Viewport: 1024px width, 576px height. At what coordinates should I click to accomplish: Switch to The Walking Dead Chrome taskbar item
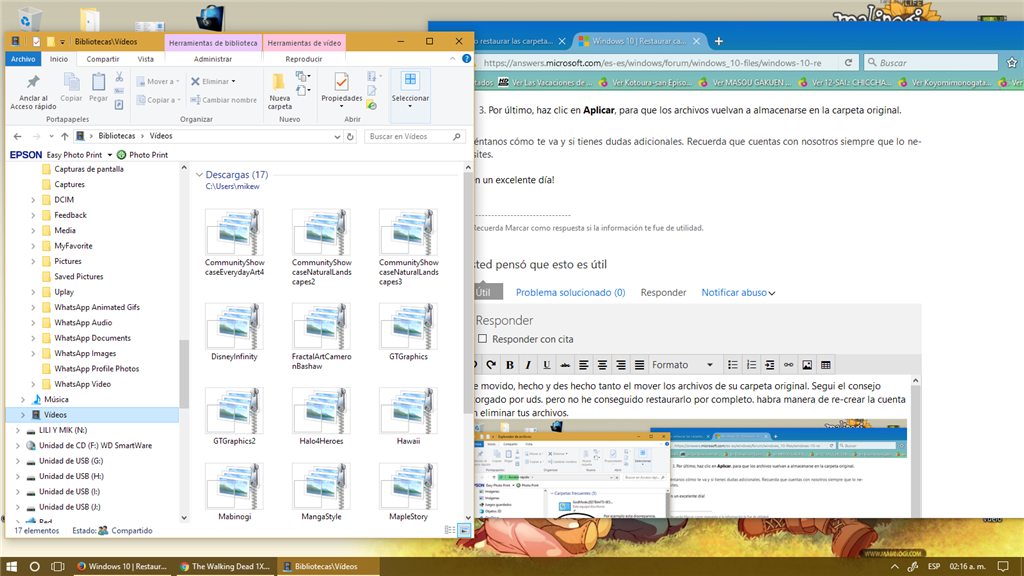[x=225, y=566]
